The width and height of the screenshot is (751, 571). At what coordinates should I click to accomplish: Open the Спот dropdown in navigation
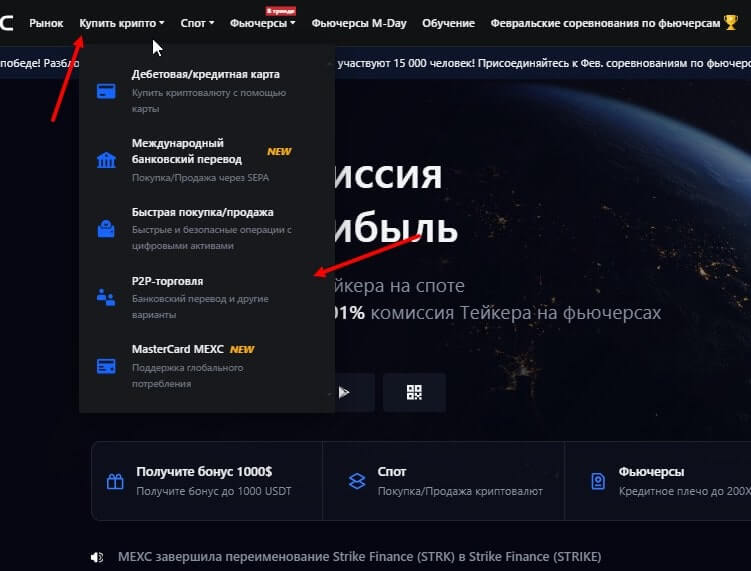[x=197, y=22]
